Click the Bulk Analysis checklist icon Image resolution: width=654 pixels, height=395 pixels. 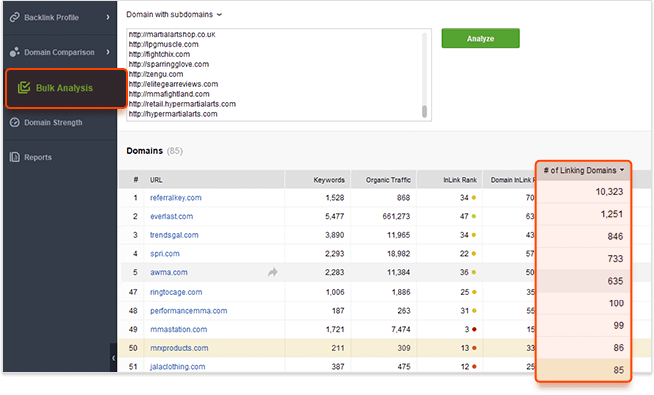[x=24, y=88]
